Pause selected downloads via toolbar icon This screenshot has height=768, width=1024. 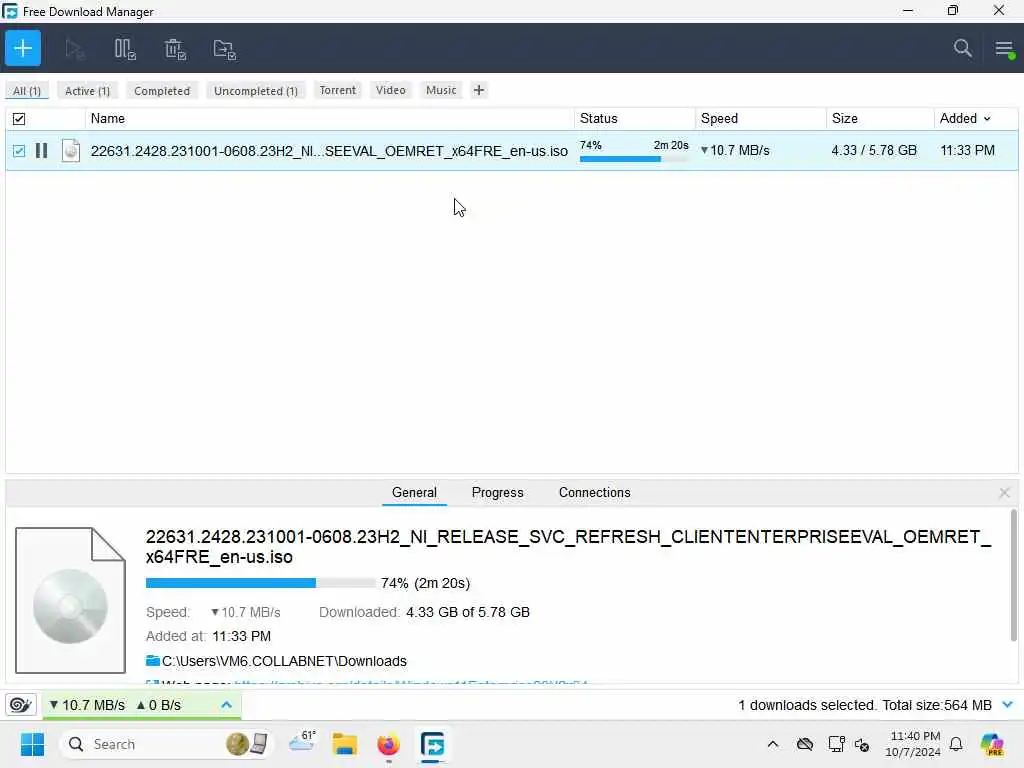tap(125, 49)
